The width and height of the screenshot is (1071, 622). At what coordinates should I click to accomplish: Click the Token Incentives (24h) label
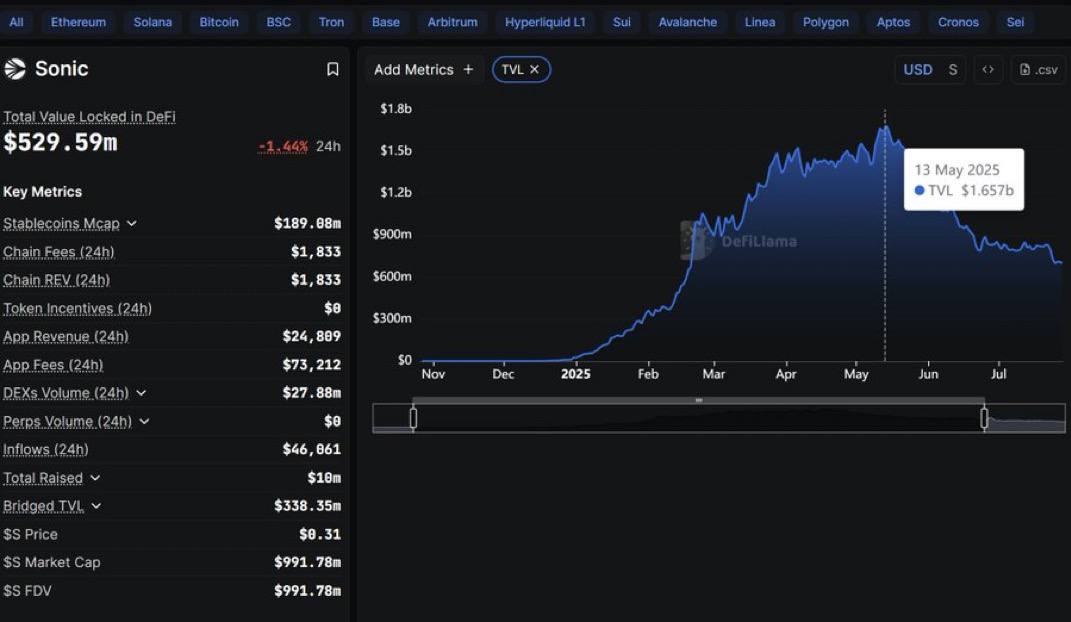pyautogui.click(x=78, y=309)
